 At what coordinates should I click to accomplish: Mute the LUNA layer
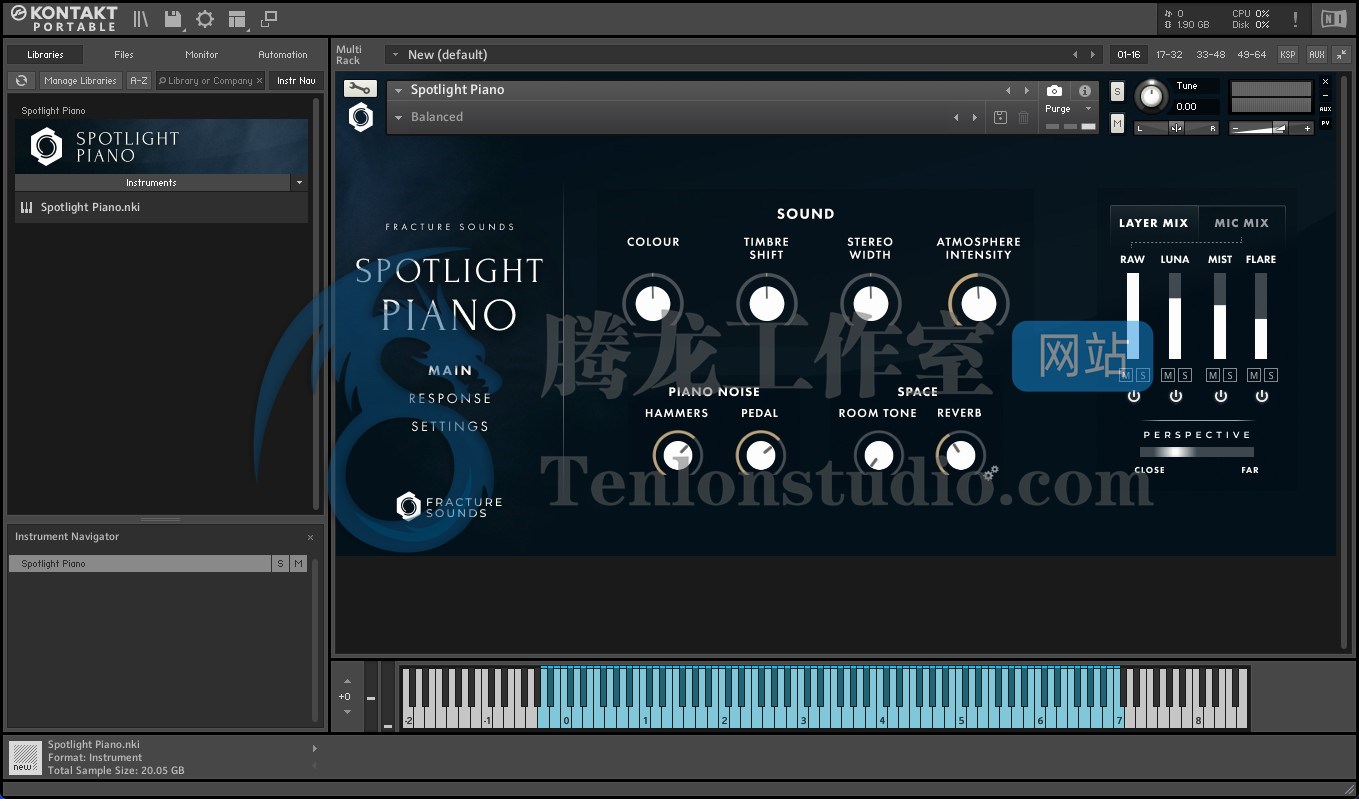1168,375
